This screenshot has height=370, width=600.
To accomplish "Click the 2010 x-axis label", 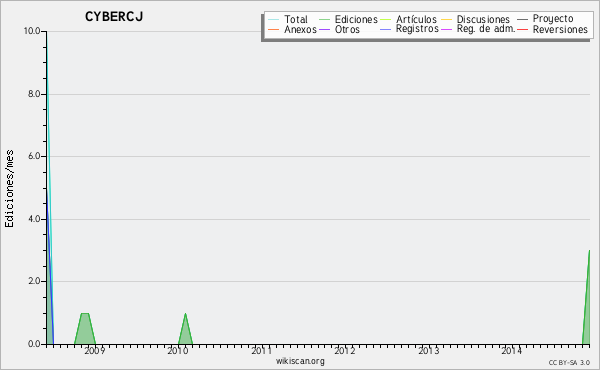I will click(x=178, y=350).
